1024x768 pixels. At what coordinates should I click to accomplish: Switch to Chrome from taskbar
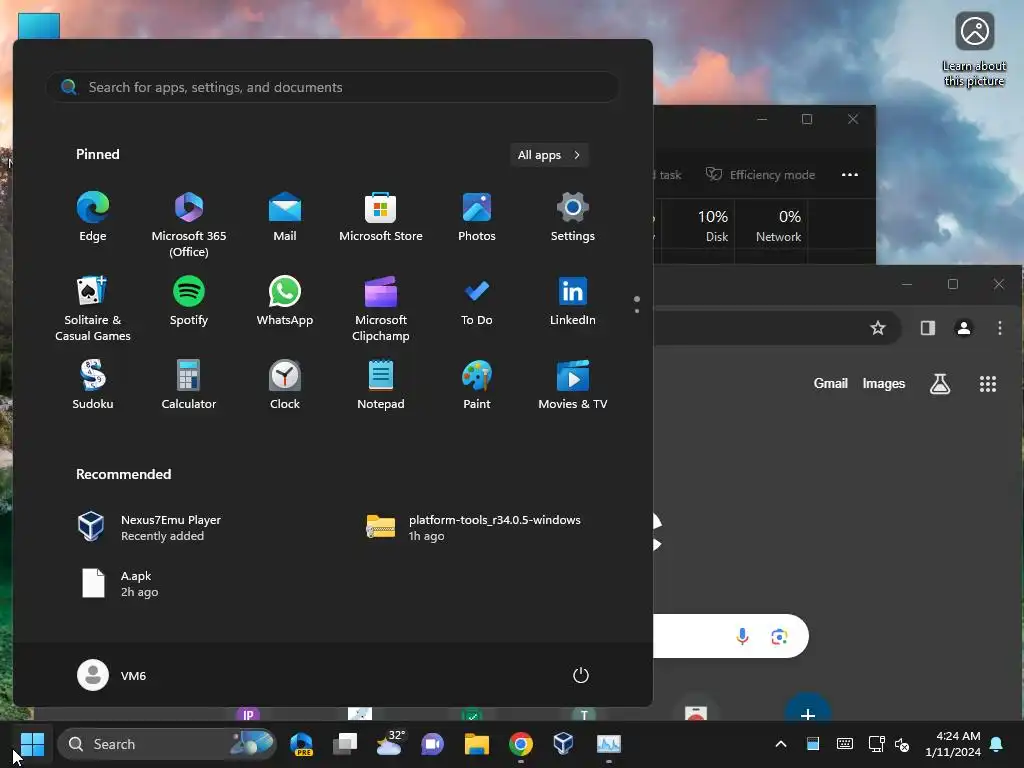click(x=521, y=744)
